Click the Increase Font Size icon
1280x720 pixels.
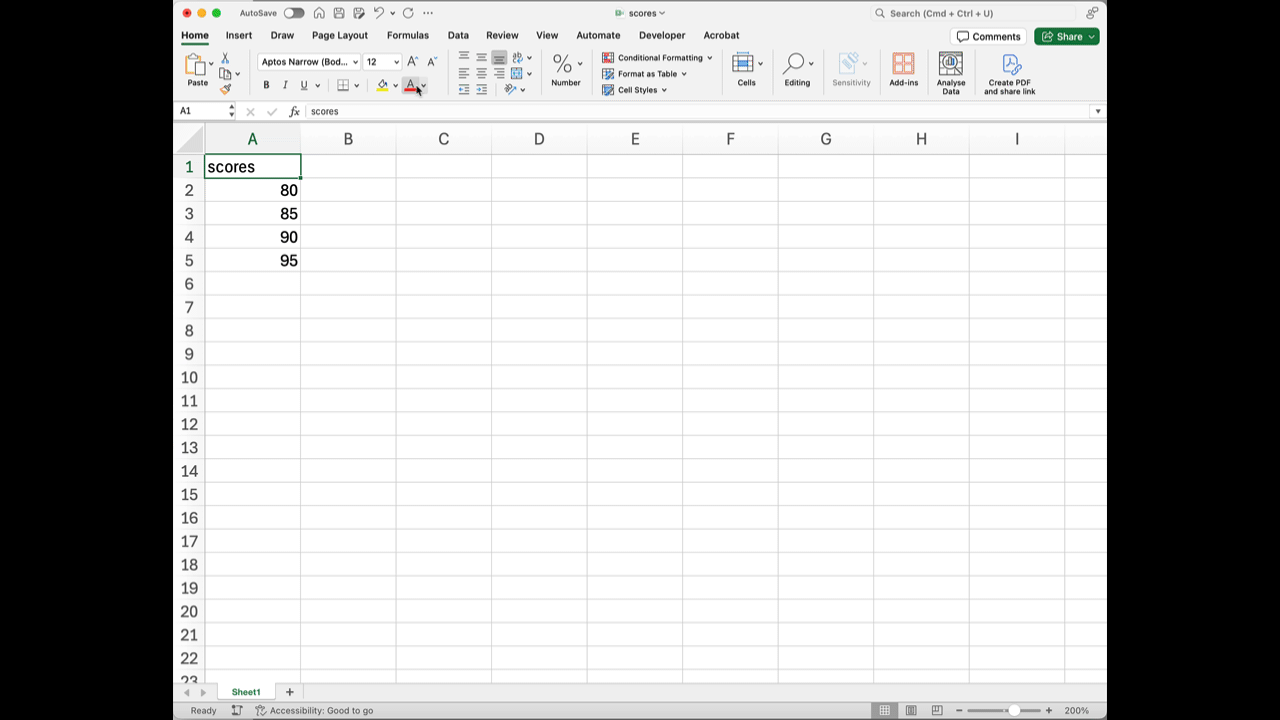(x=412, y=62)
